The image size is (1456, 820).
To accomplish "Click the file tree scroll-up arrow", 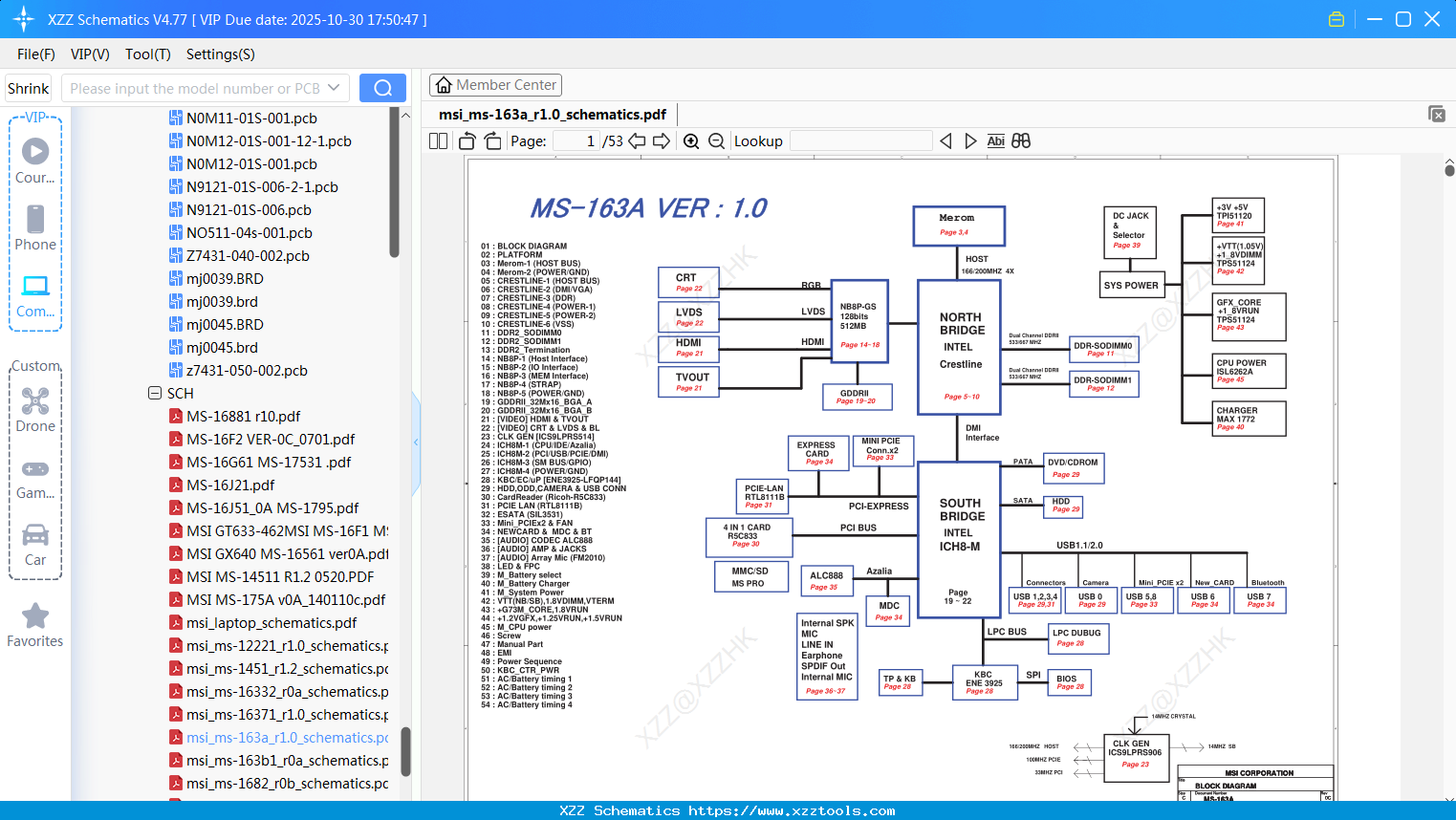I will (x=405, y=115).
